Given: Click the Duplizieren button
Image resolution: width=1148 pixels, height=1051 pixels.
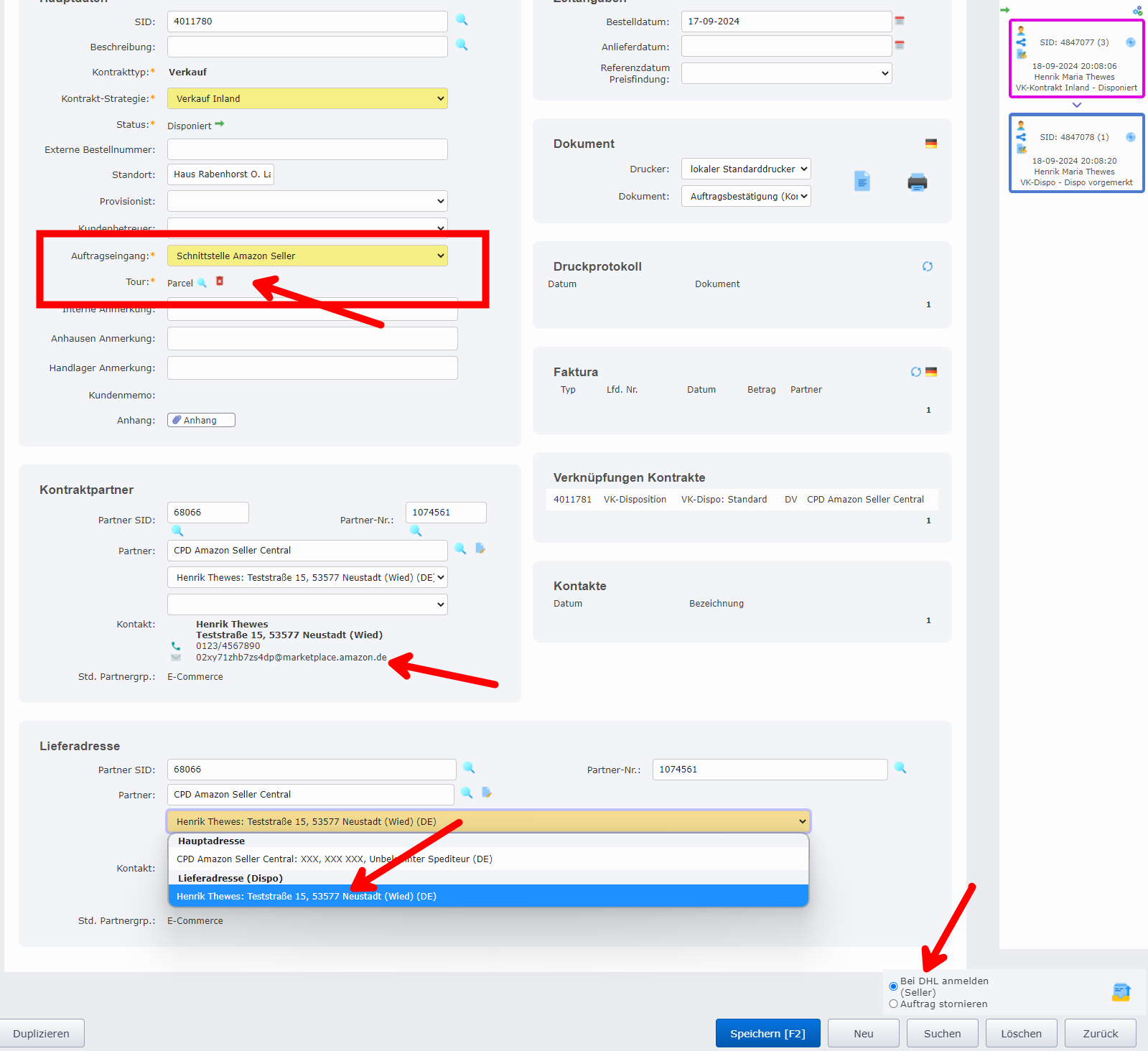Looking at the screenshot, I should tap(42, 1033).
